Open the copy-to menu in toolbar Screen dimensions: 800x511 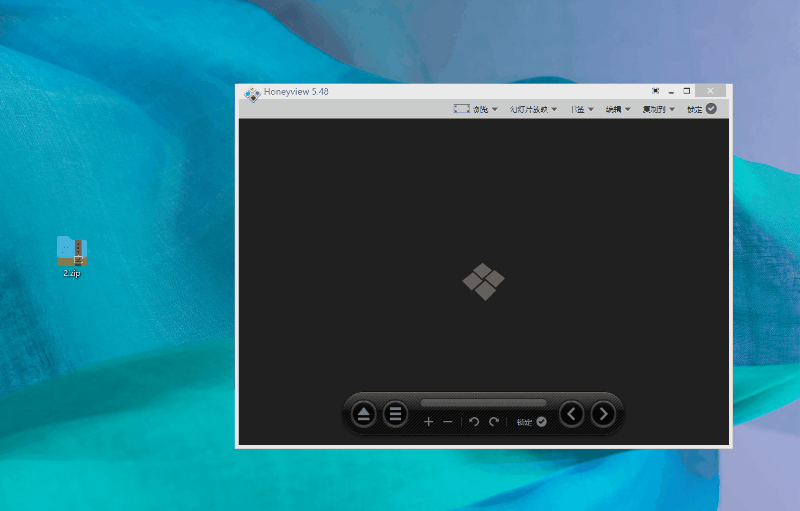point(659,109)
